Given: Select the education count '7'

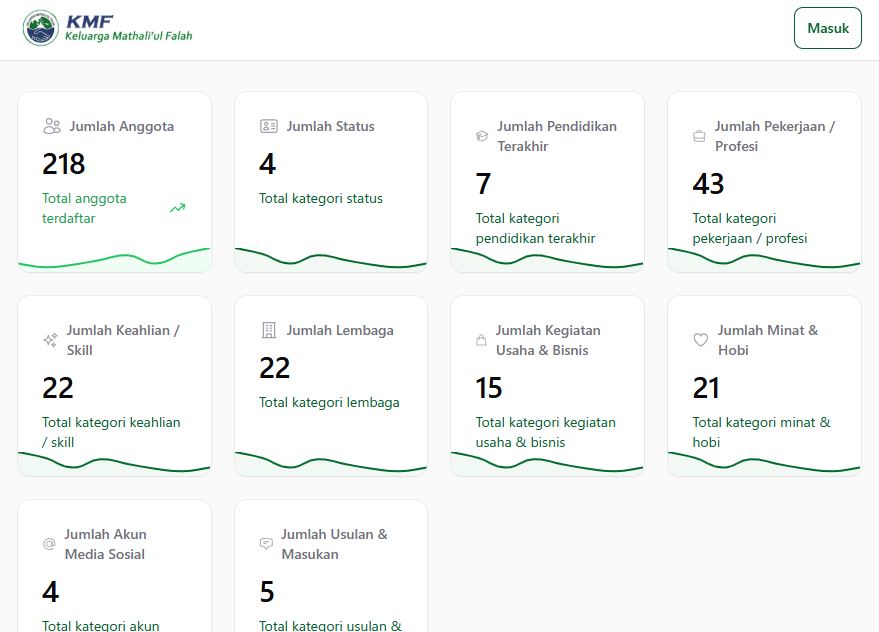Looking at the screenshot, I should point(483,184).
